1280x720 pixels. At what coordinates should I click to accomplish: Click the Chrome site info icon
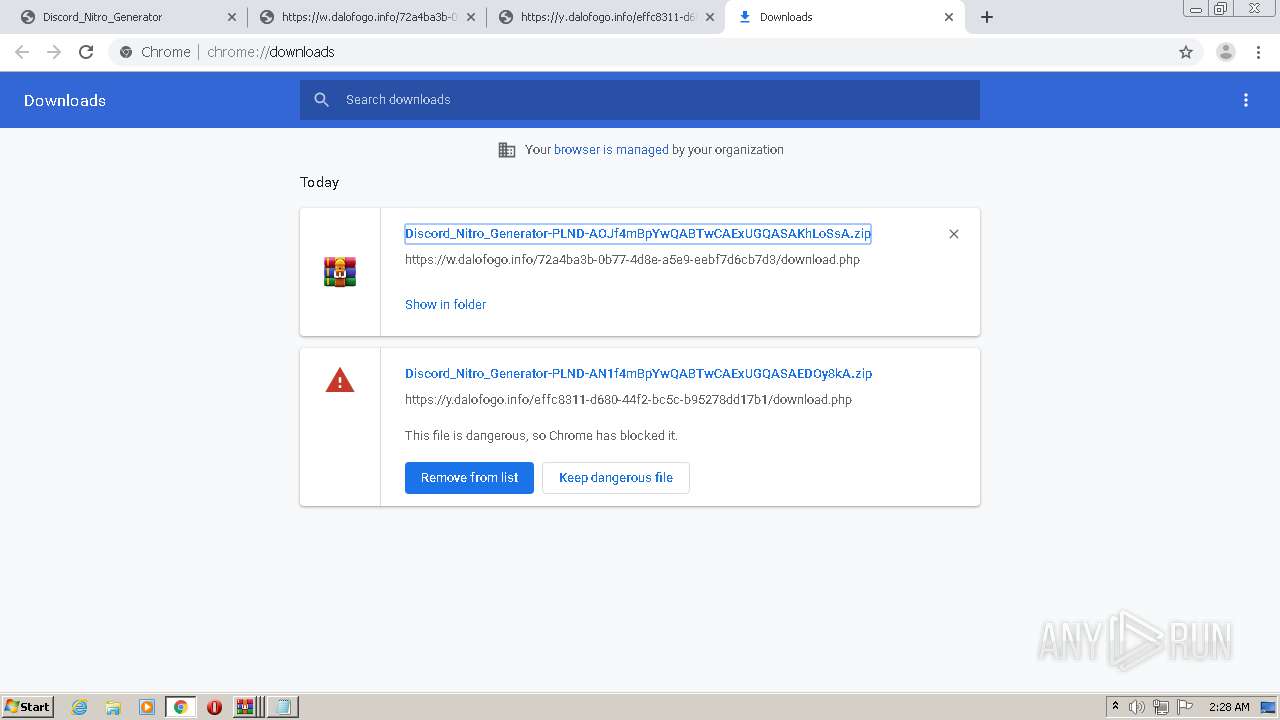coord(126,52)
